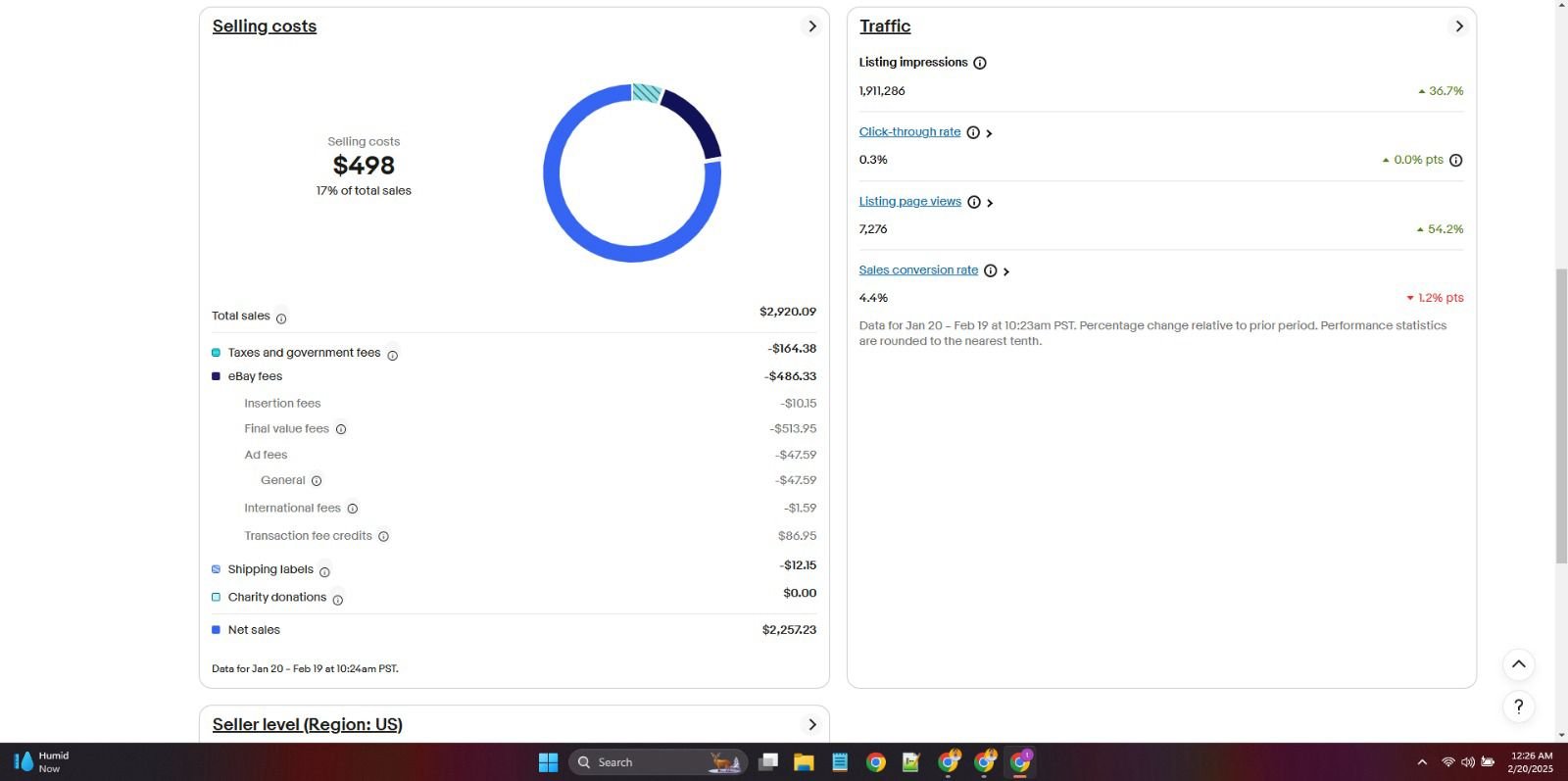This screenshot has height=781, width=1568.
Task: Open info icon next to Click-through rate
Action: pos(973,132)
